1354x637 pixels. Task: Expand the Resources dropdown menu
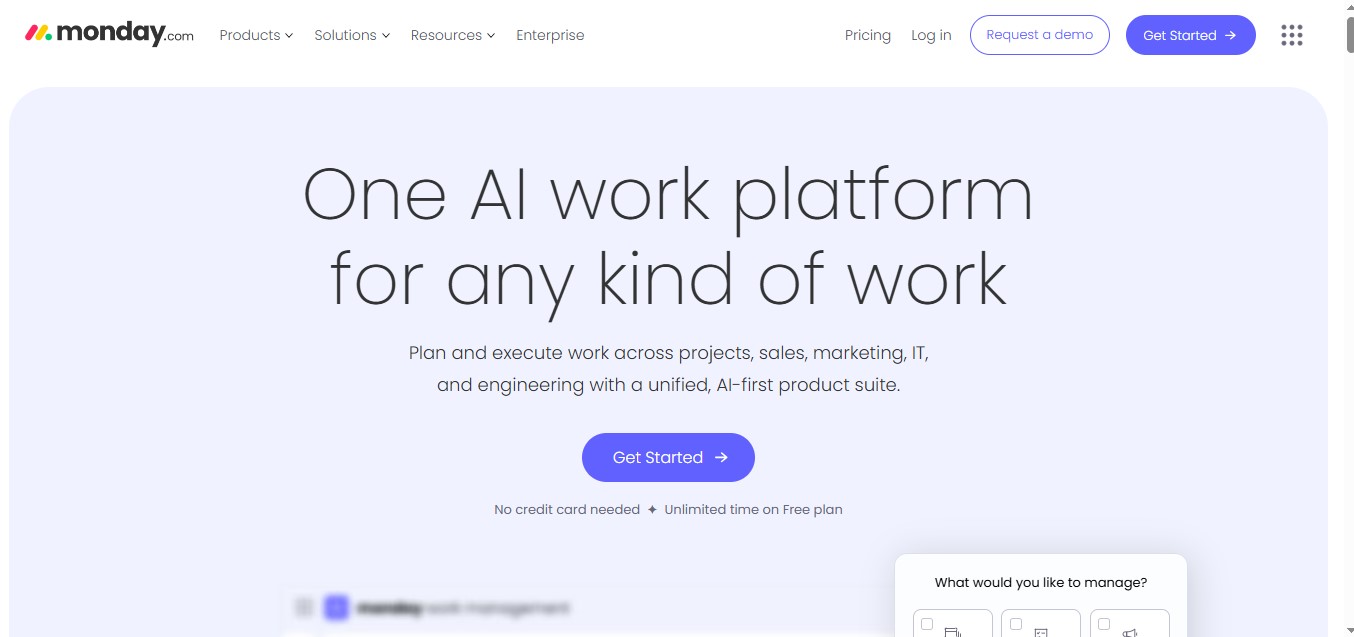[453, 35]
